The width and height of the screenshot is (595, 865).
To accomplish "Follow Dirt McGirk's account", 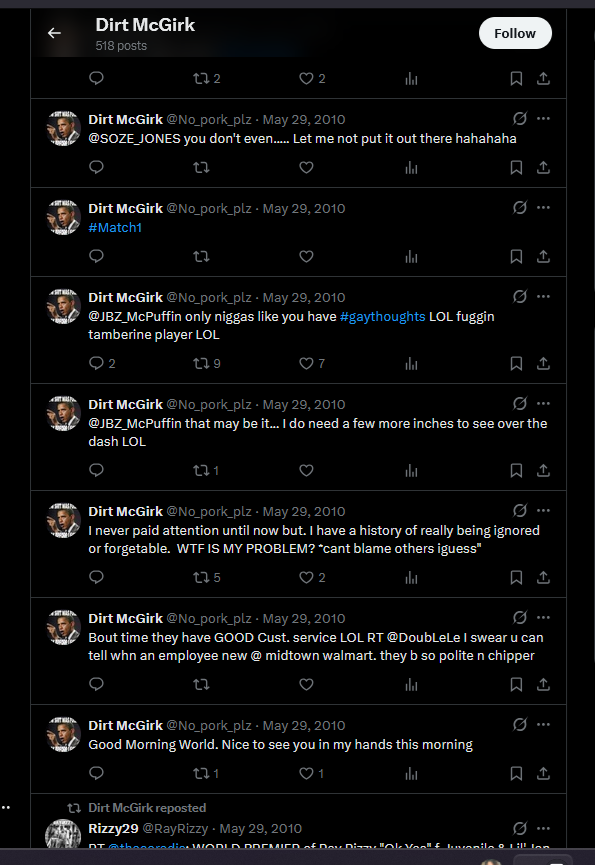I will click(x=515, y=33).
